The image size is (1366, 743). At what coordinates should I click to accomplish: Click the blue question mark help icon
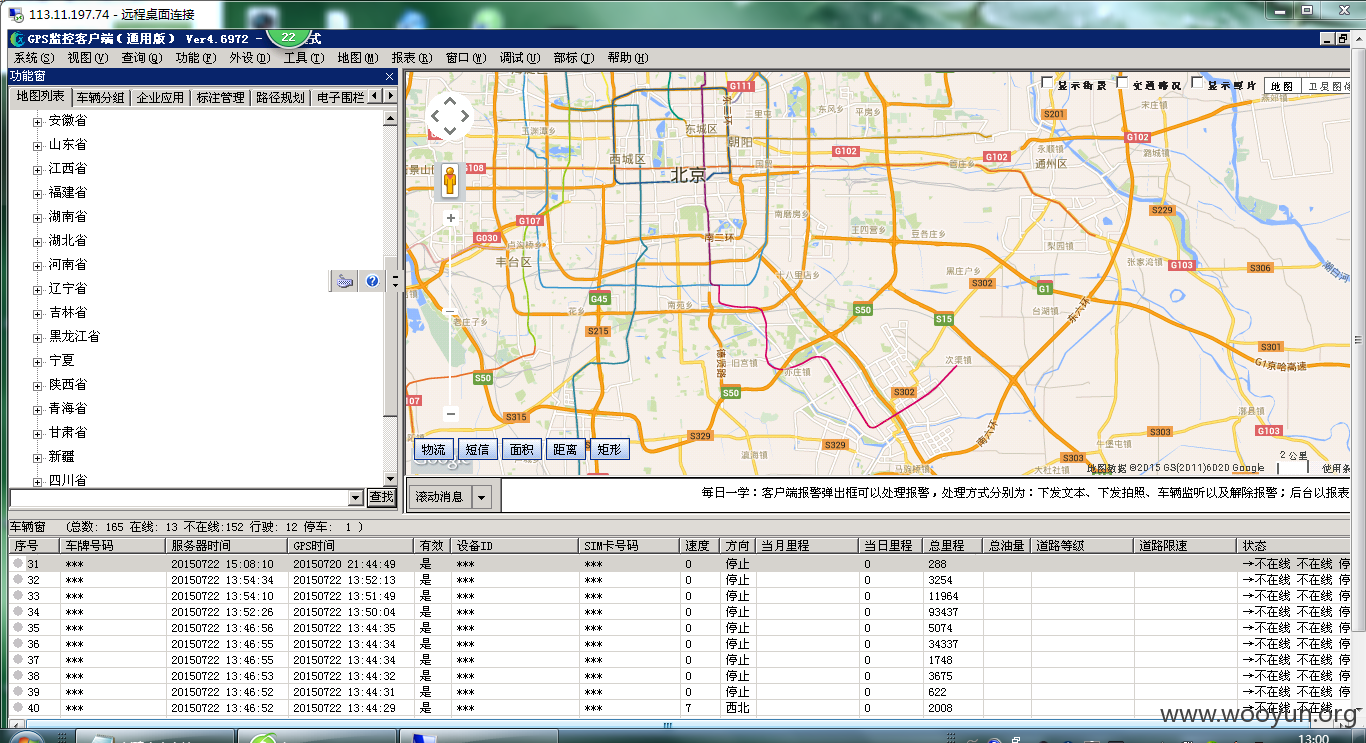pyautogui.click(x=373, y=282)
